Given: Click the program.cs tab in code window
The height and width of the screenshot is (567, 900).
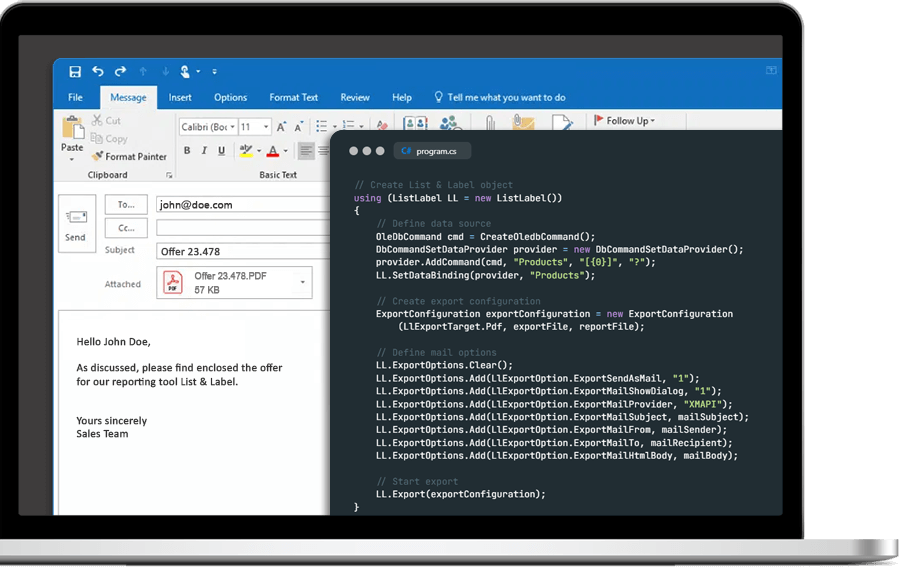Looking at the screenshot, I should tap(432, 151).
